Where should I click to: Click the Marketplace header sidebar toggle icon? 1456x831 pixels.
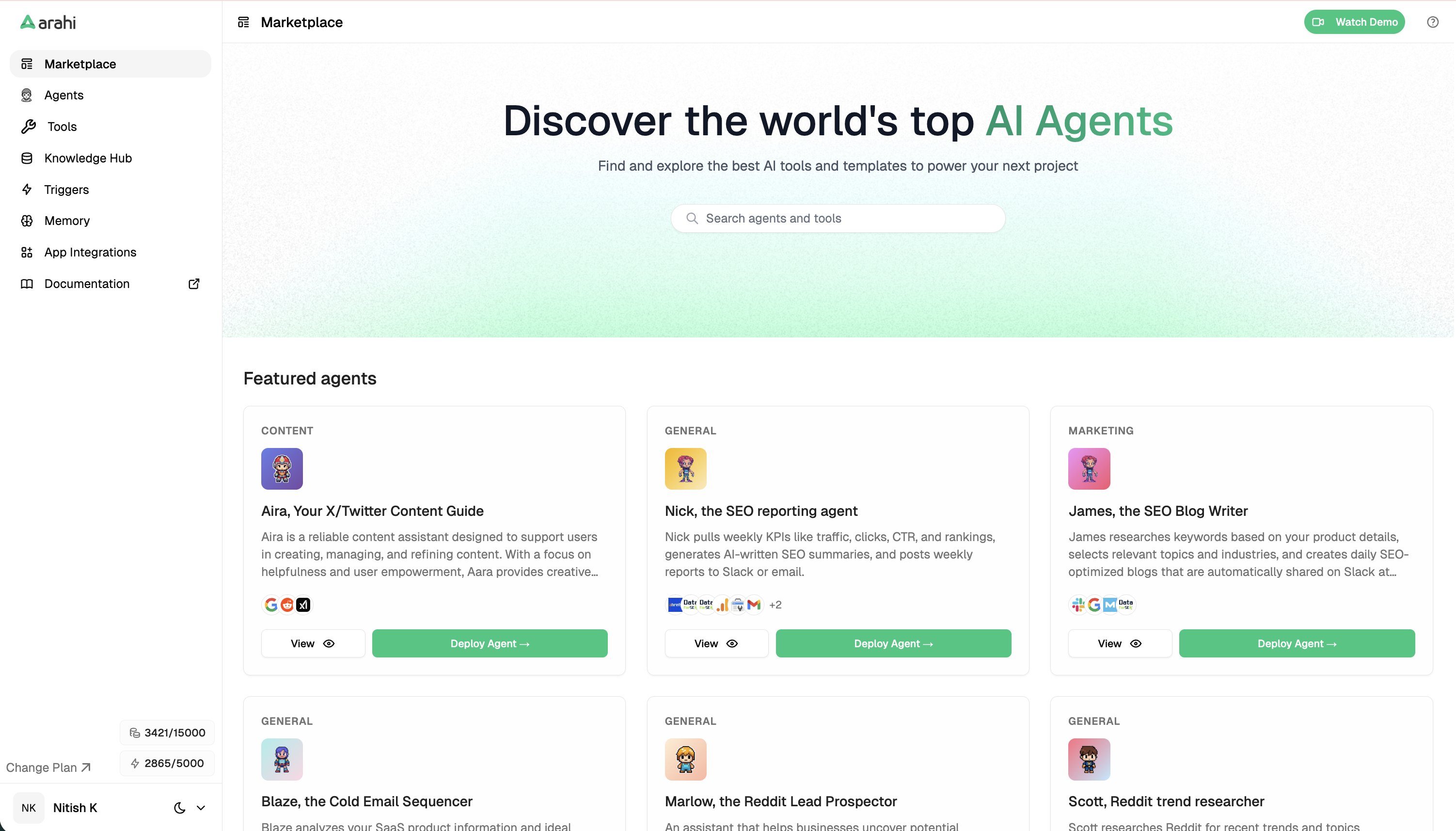click(244, 22)
